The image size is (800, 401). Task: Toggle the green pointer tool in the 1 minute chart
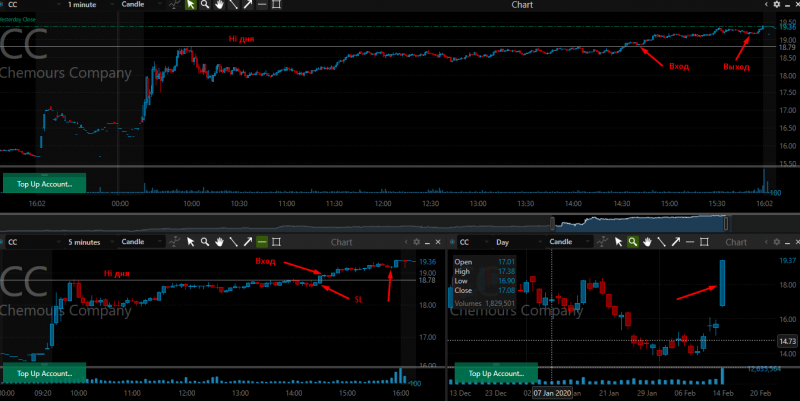tap(190, 5)
